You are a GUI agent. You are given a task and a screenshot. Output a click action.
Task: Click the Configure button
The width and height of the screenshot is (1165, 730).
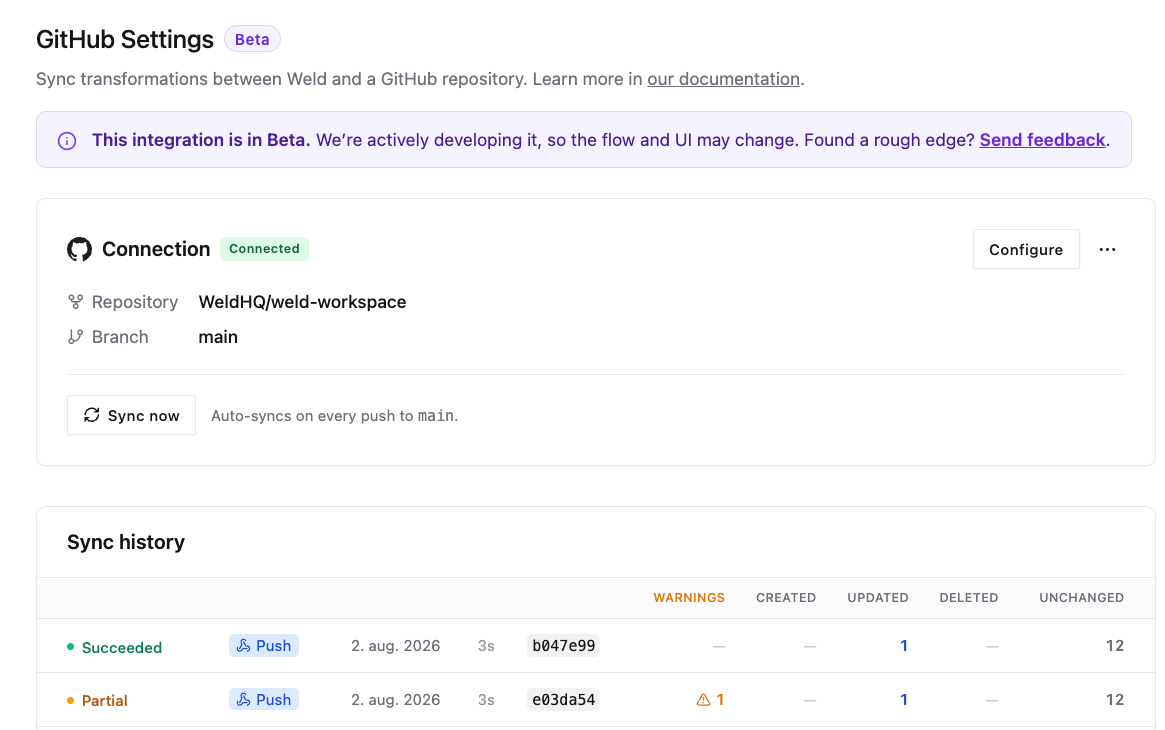[1026, 250]
